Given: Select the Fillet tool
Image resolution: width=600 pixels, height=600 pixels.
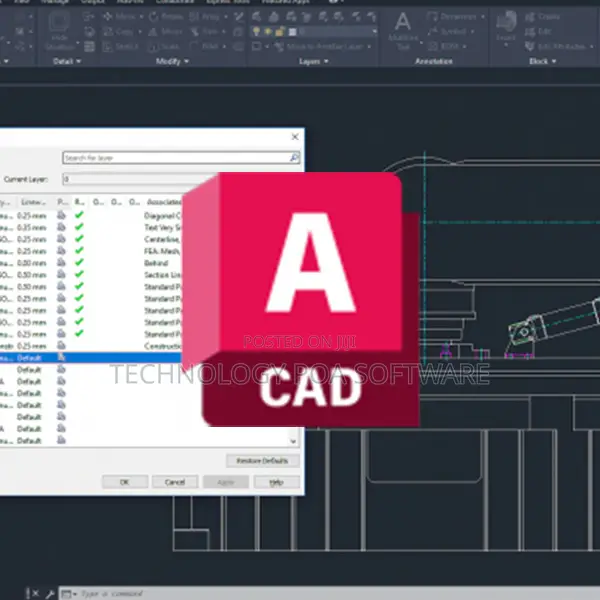Looking at the screenshot, I should coord(205,46).
